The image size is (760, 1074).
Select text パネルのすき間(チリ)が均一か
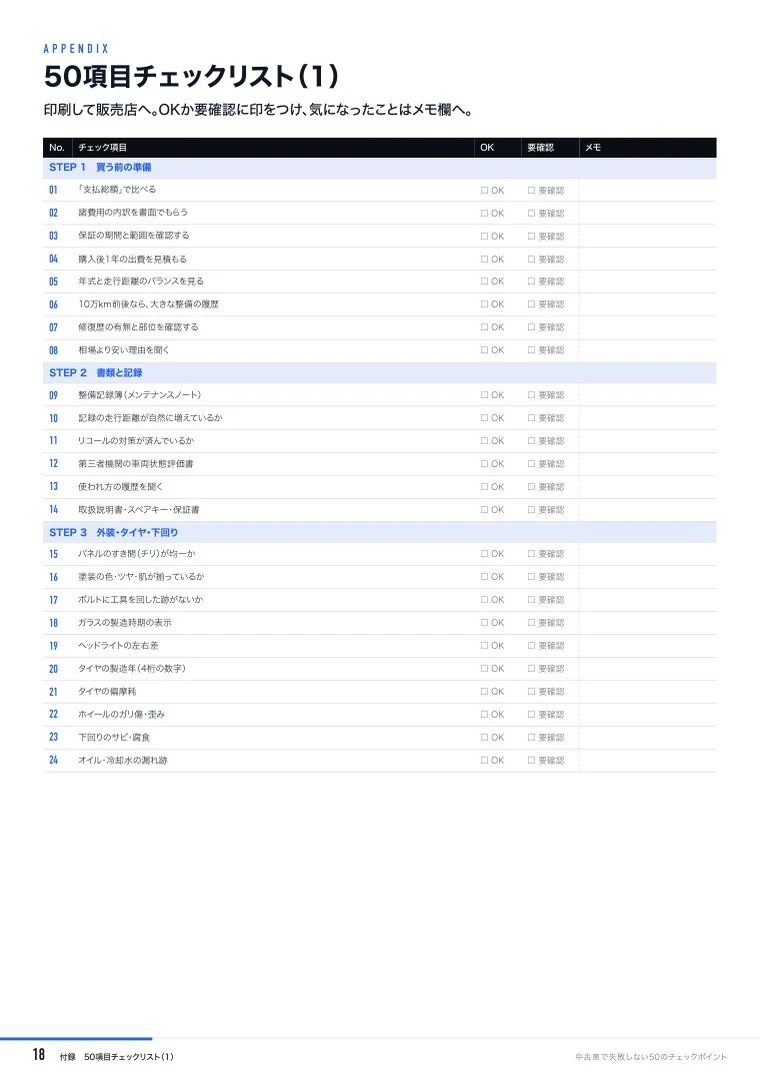click(137, 553)
